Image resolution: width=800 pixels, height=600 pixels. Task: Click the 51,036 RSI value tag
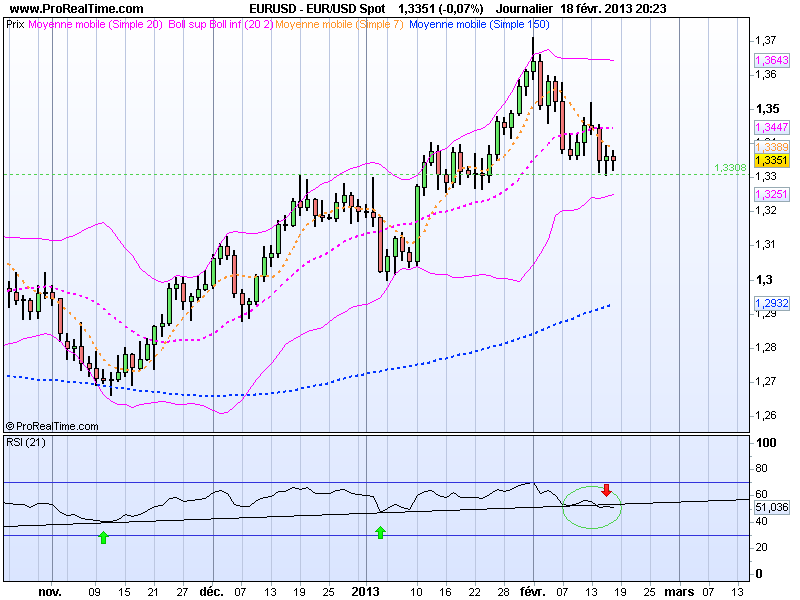772,507
